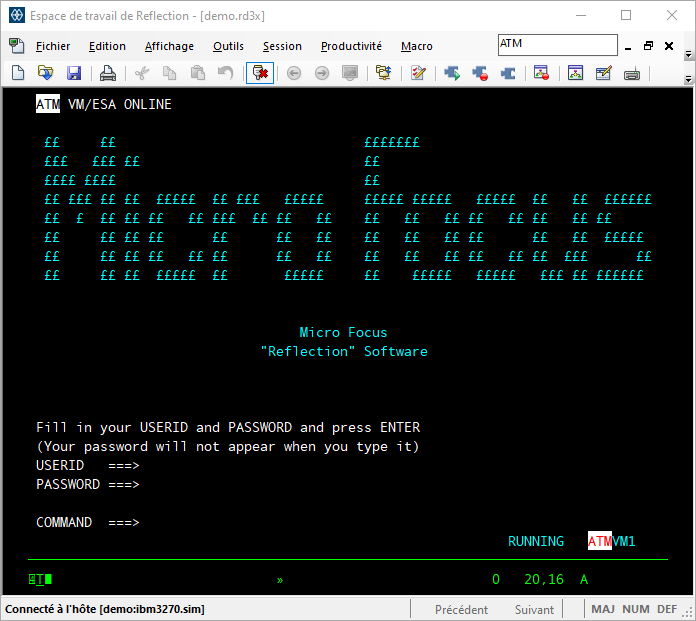Viewport: 696px width, 621px height.
Task: Click the plain blue macro icon
Action: pos(508,73)
